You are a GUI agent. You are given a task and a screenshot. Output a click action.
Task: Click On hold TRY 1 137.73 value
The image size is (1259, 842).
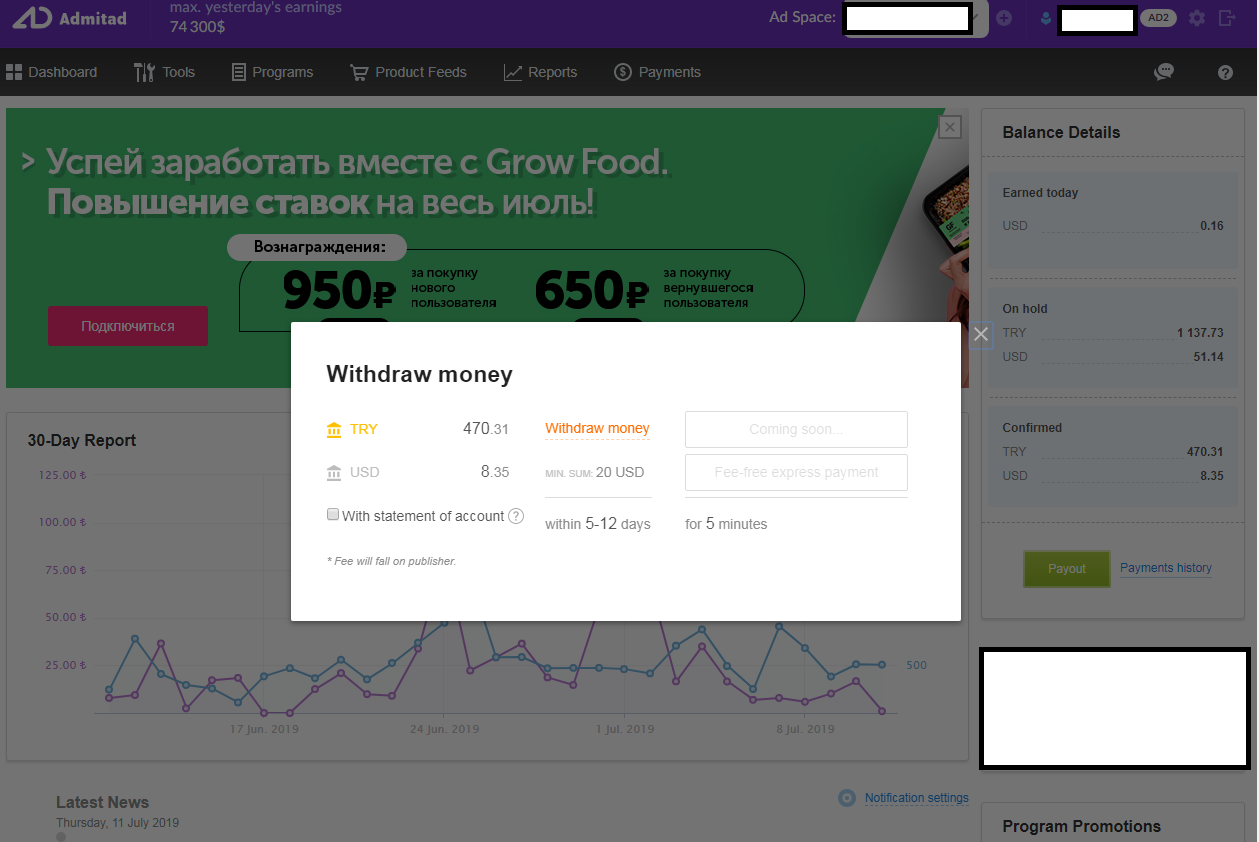click(1200, 333)
